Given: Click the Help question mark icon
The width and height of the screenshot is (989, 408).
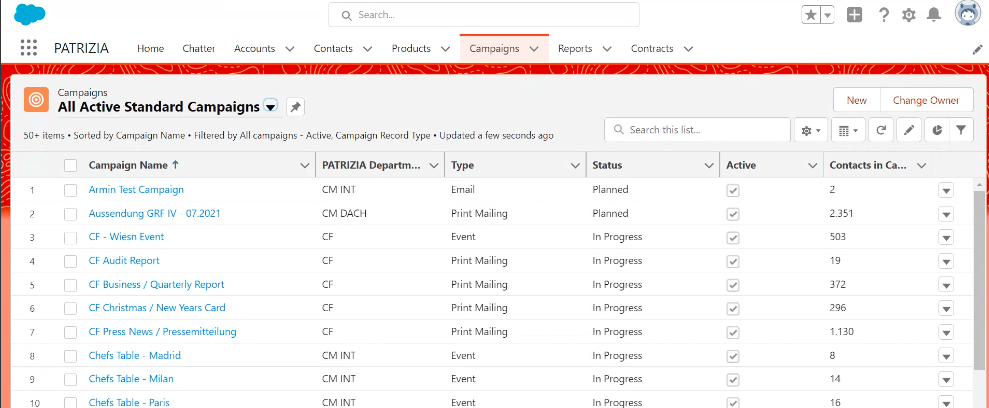Looking at the screenshot, I should click(883, 14).
